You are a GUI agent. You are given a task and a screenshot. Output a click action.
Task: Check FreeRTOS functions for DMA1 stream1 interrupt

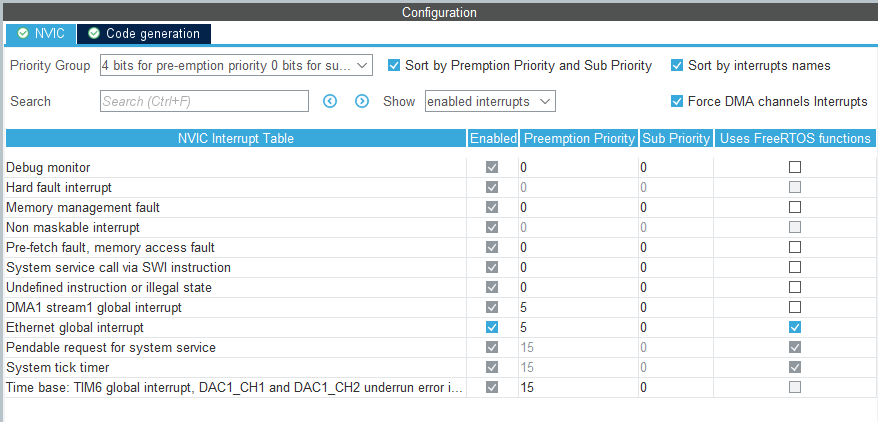[x=795, y=307]
